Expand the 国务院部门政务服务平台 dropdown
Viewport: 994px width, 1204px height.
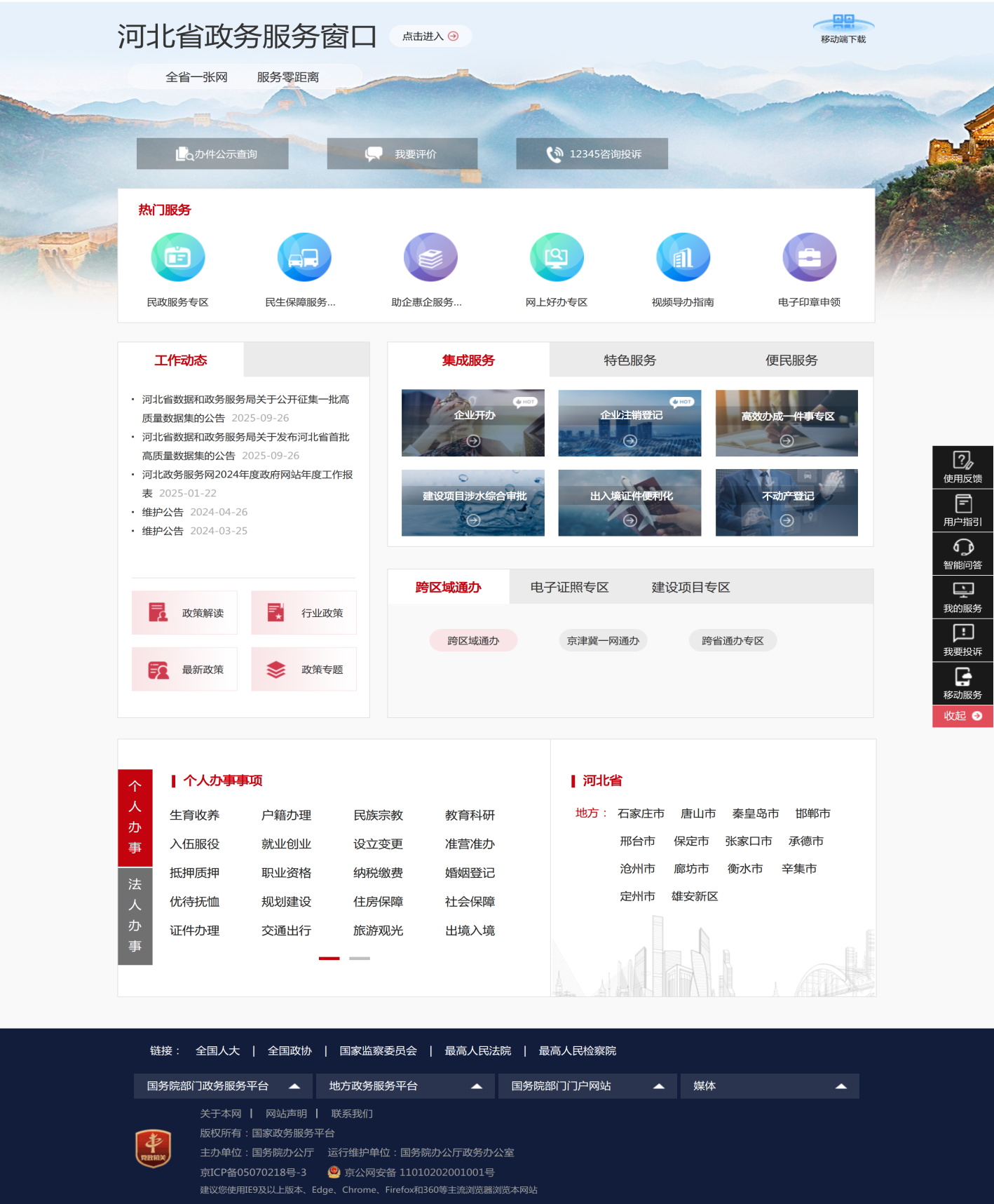[223, 1085]
